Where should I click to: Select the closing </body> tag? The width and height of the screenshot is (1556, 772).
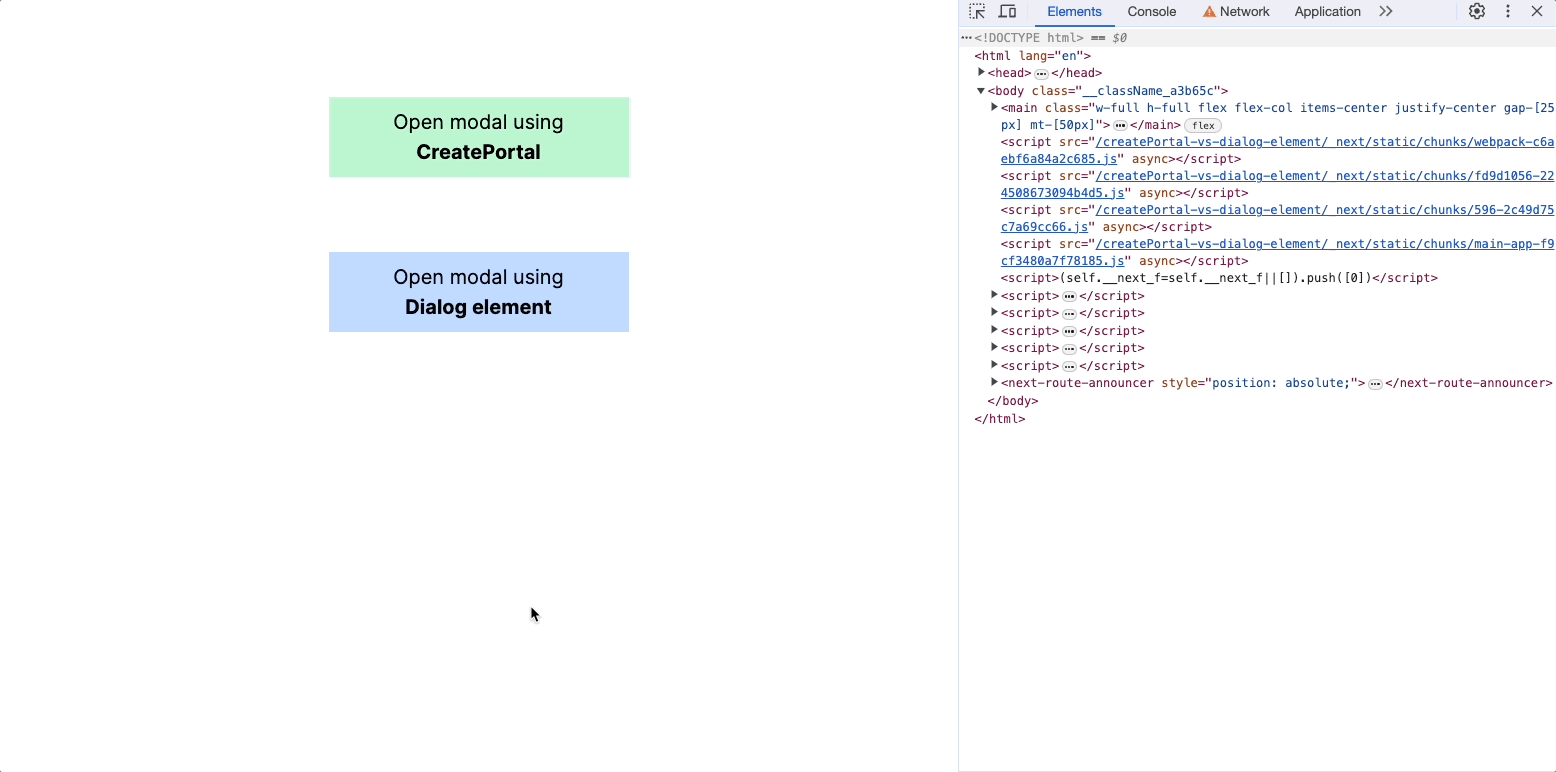point(1013,401)
